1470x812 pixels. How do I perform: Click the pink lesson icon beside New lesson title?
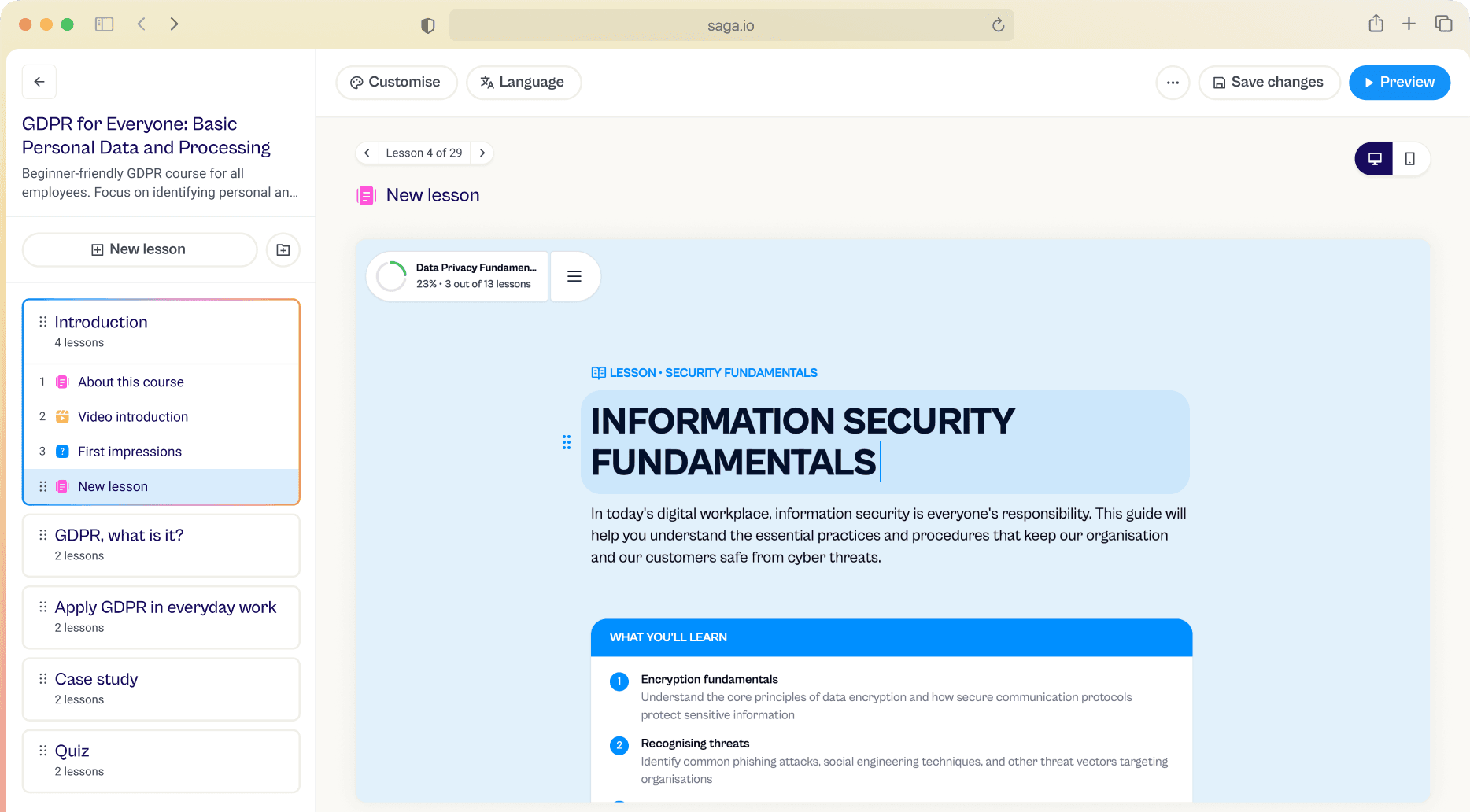pyautogui.click(x=366, y=196)
